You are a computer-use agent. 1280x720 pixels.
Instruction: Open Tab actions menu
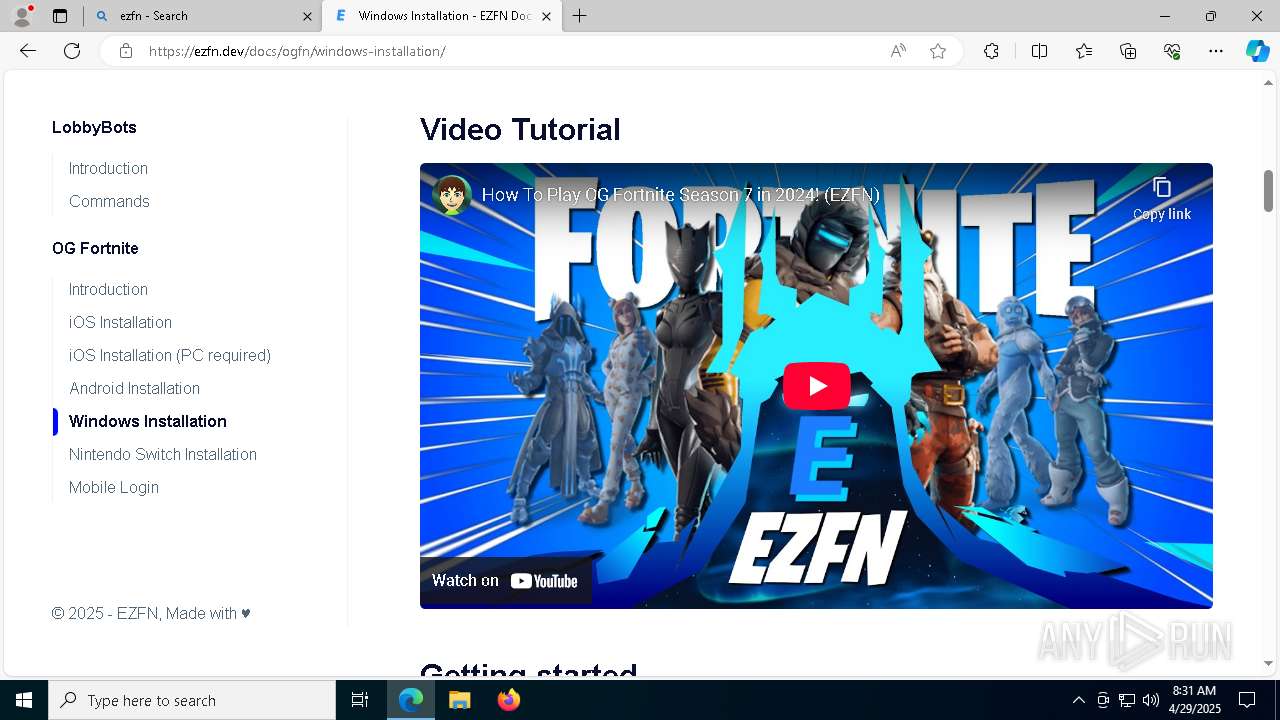tap(60, 16)
